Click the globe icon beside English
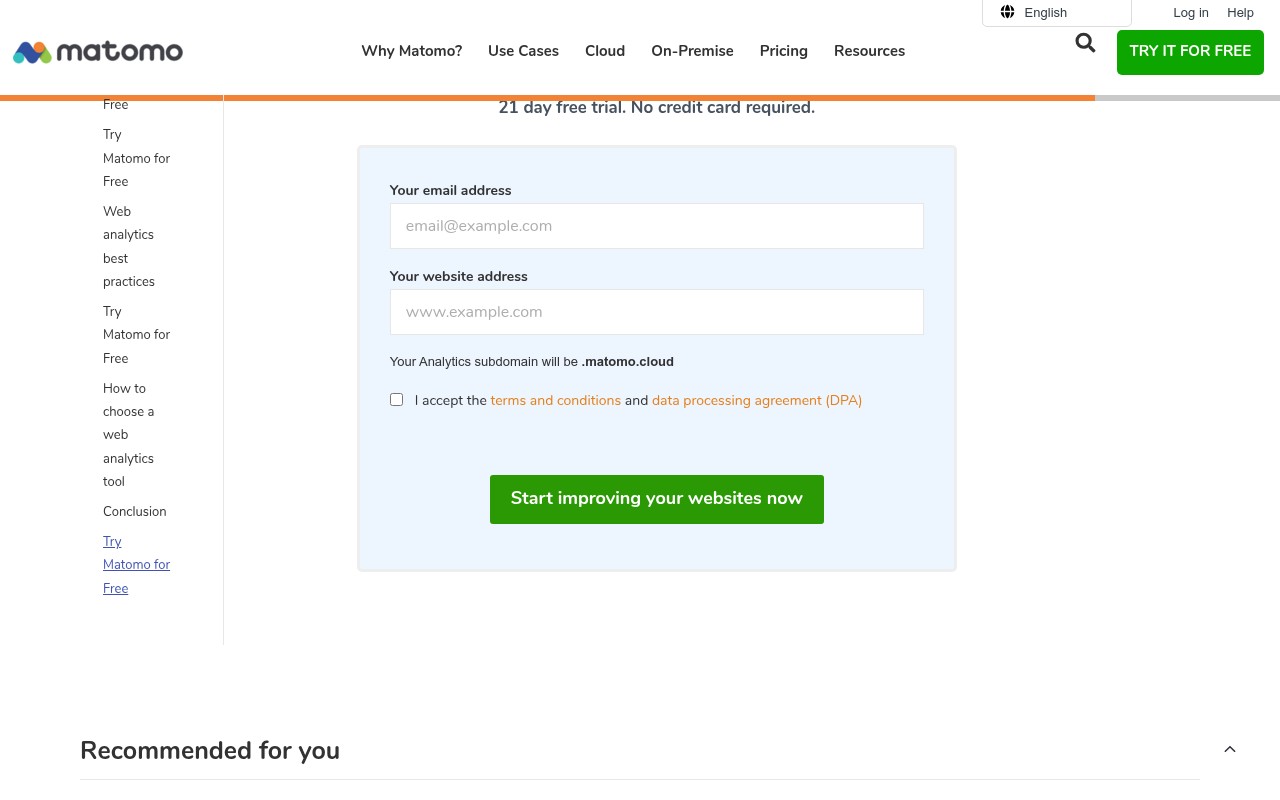Image resolution: width=1280 pixels, height=800 pixels. pos(1007,12)
